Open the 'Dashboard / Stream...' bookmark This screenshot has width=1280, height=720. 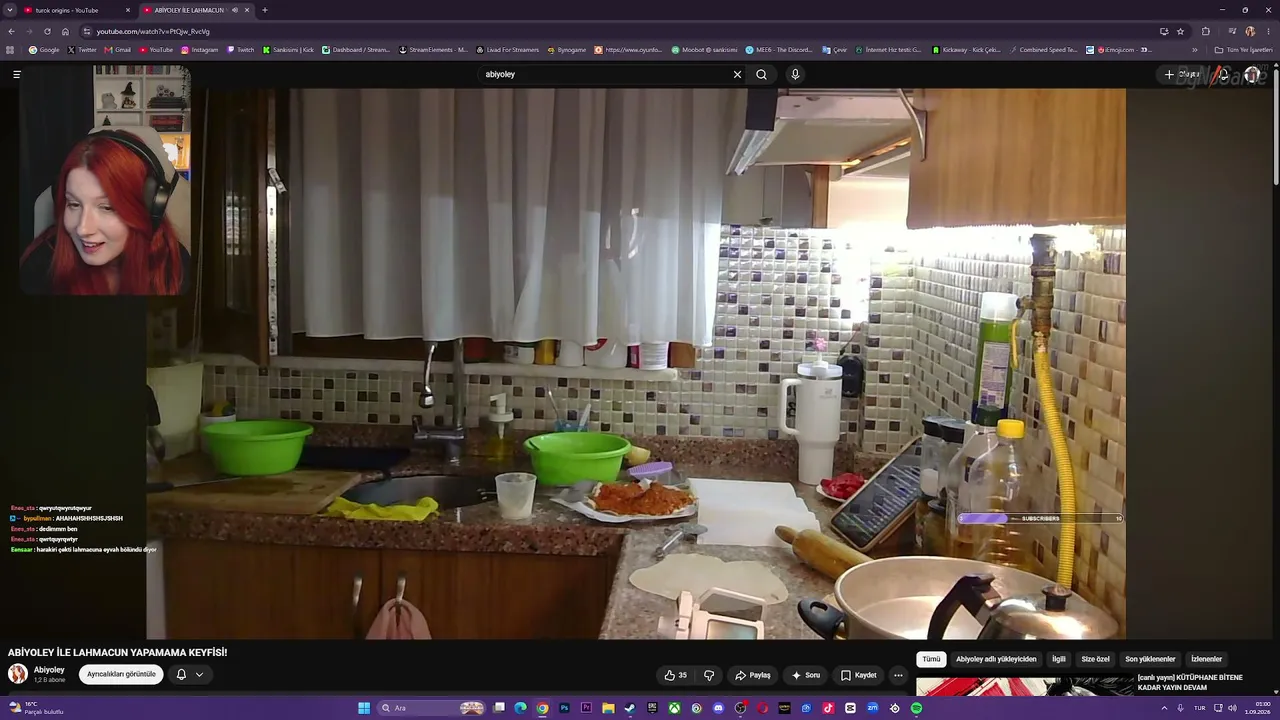(356, 50)
